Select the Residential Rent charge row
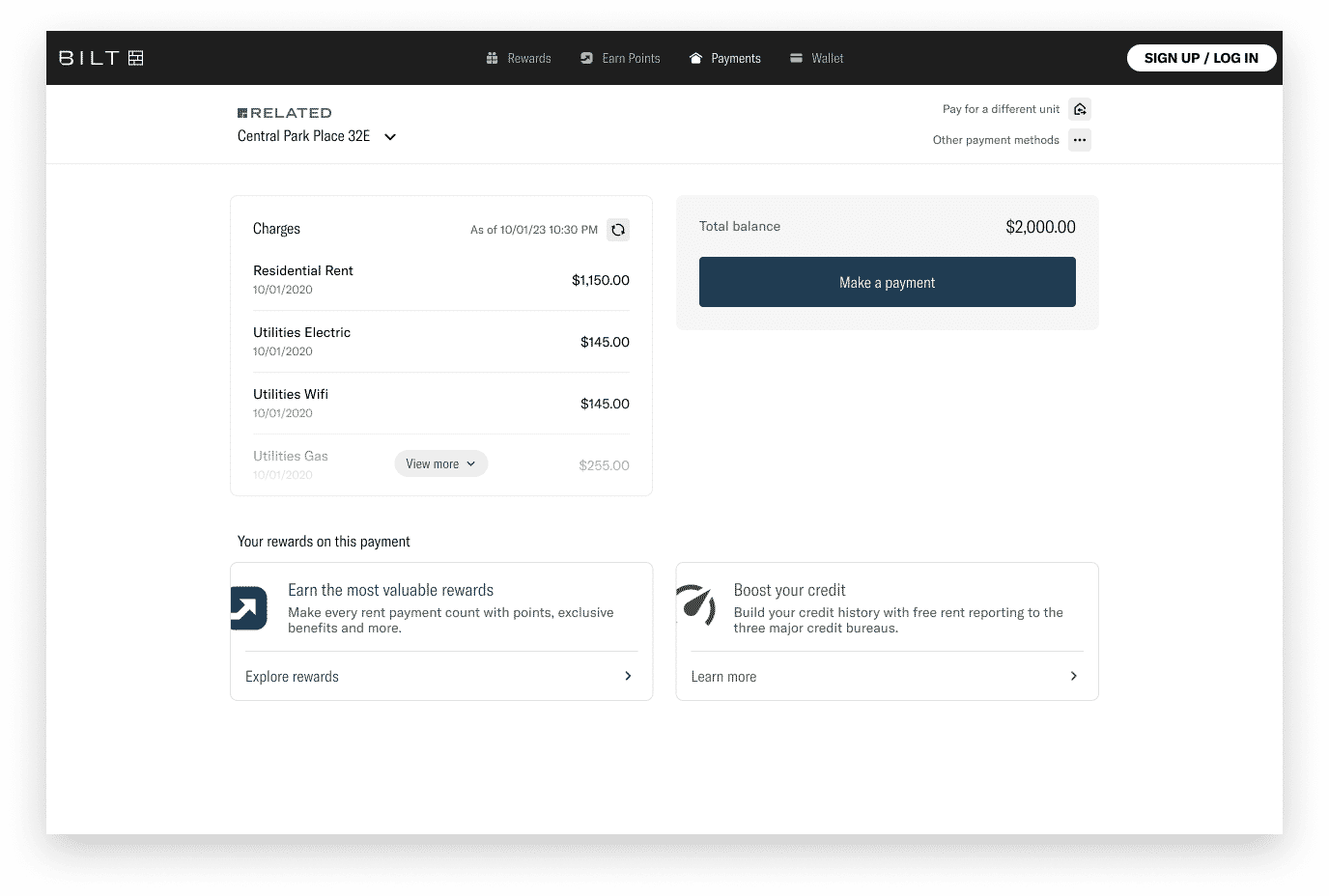1329x896 pixels. point(441,279)
